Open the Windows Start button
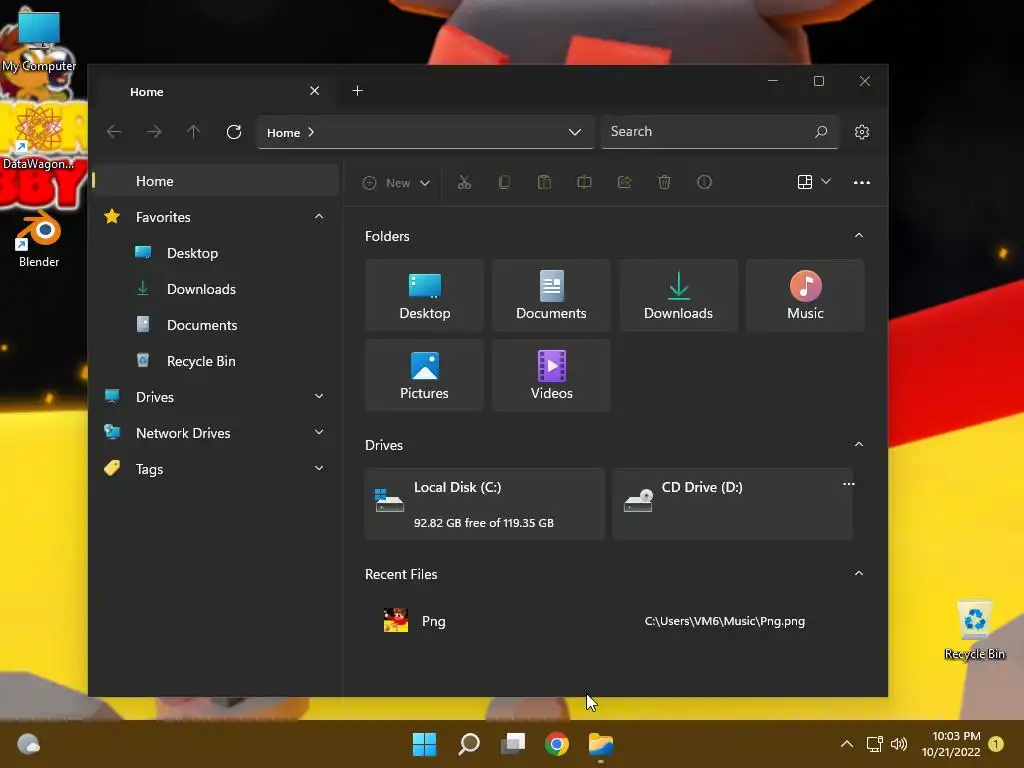Image resolution: width=1024 pixels, height=768 pixels. [424, 744]
